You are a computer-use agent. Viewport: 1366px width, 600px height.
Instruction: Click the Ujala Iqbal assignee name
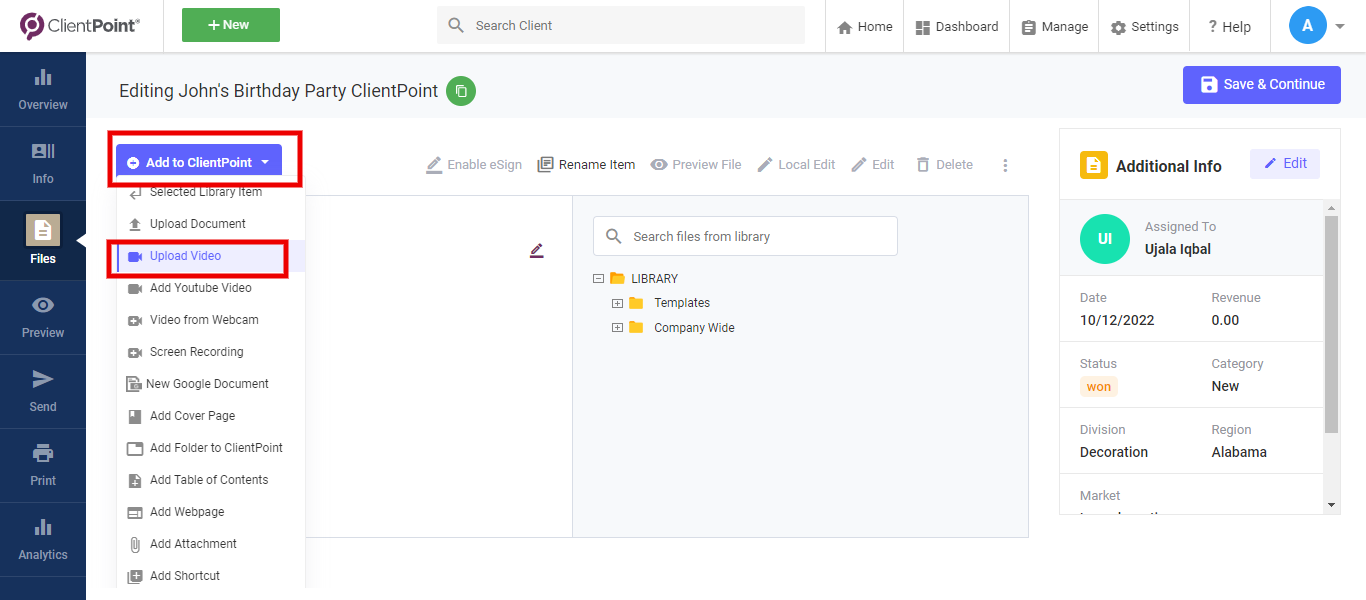coord(1178,249)
